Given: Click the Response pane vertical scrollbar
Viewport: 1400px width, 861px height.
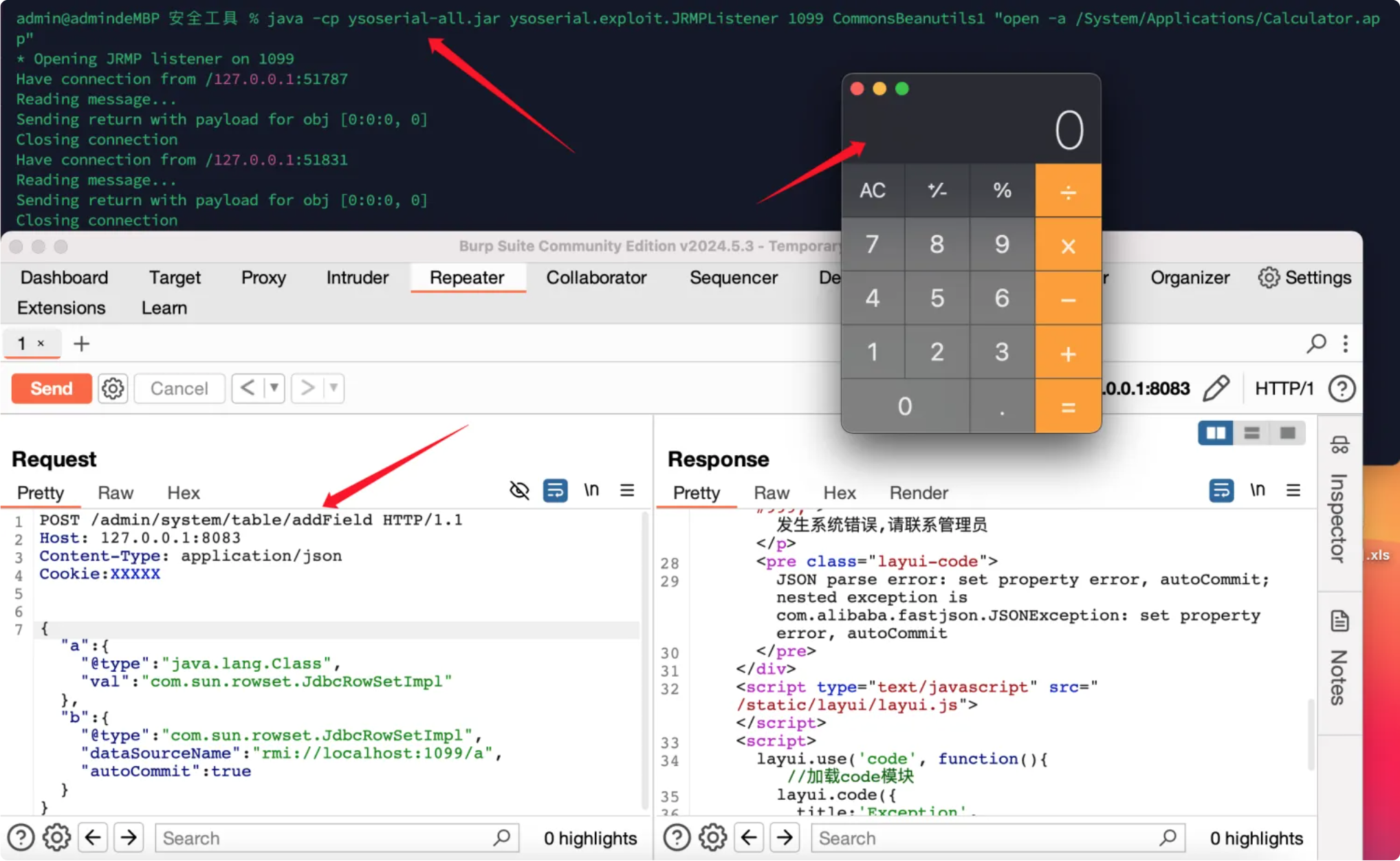Looking at the screenshot, I should 1311,734.
